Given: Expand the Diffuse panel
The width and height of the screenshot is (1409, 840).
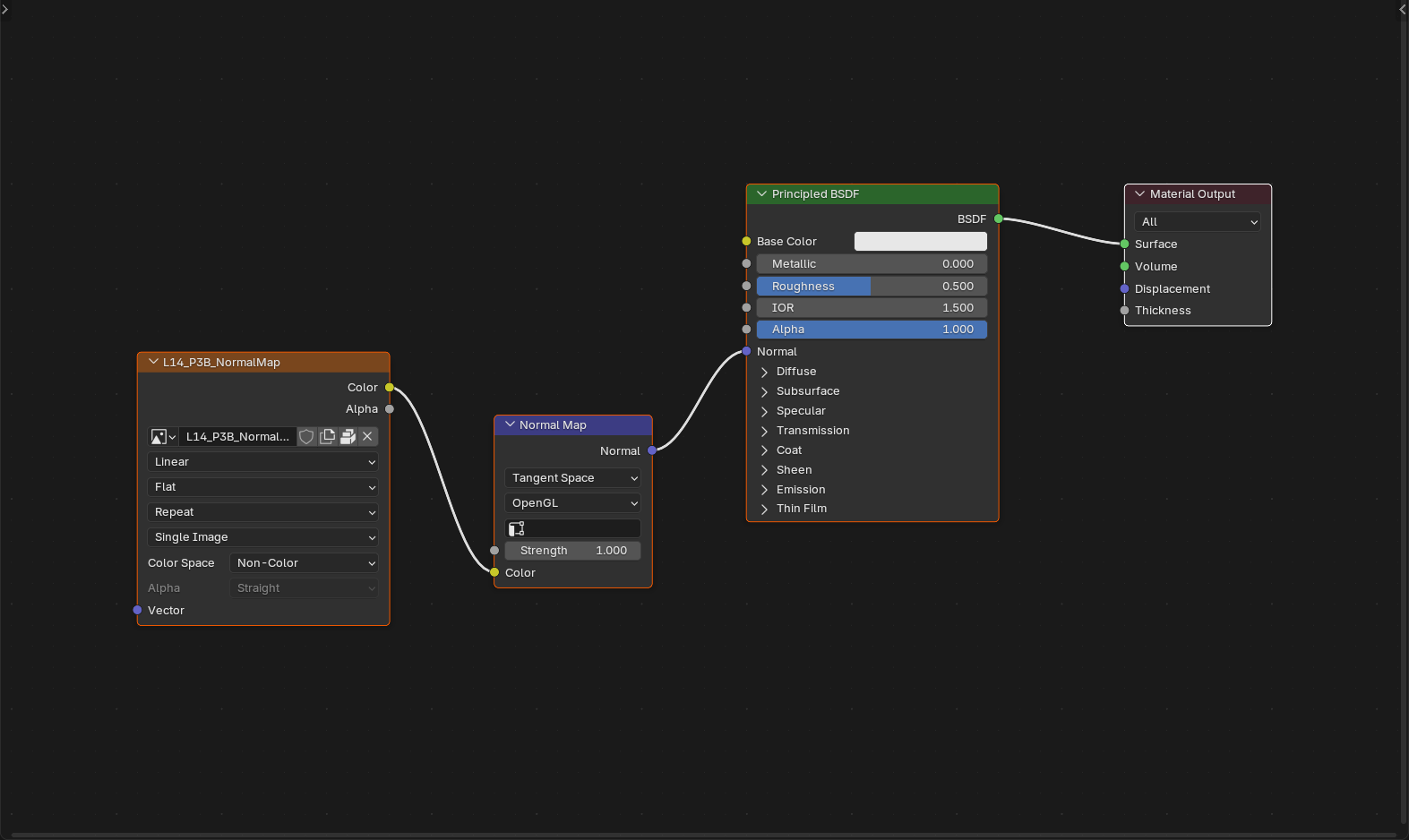Looking at the screenshot, I should (764, 372).
